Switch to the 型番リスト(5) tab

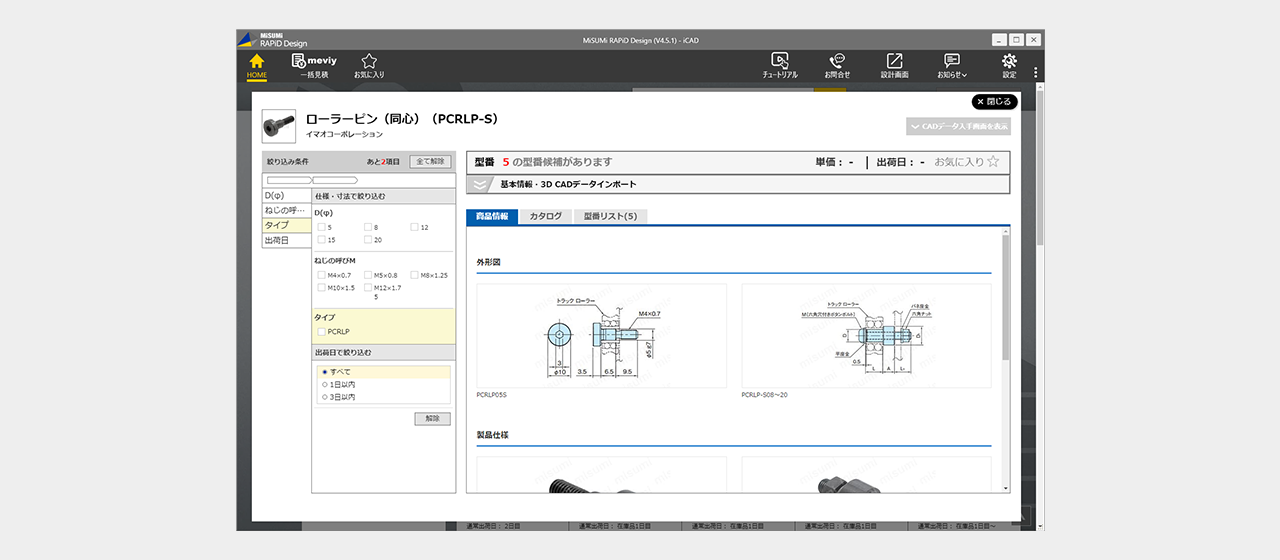pos(610,216)
